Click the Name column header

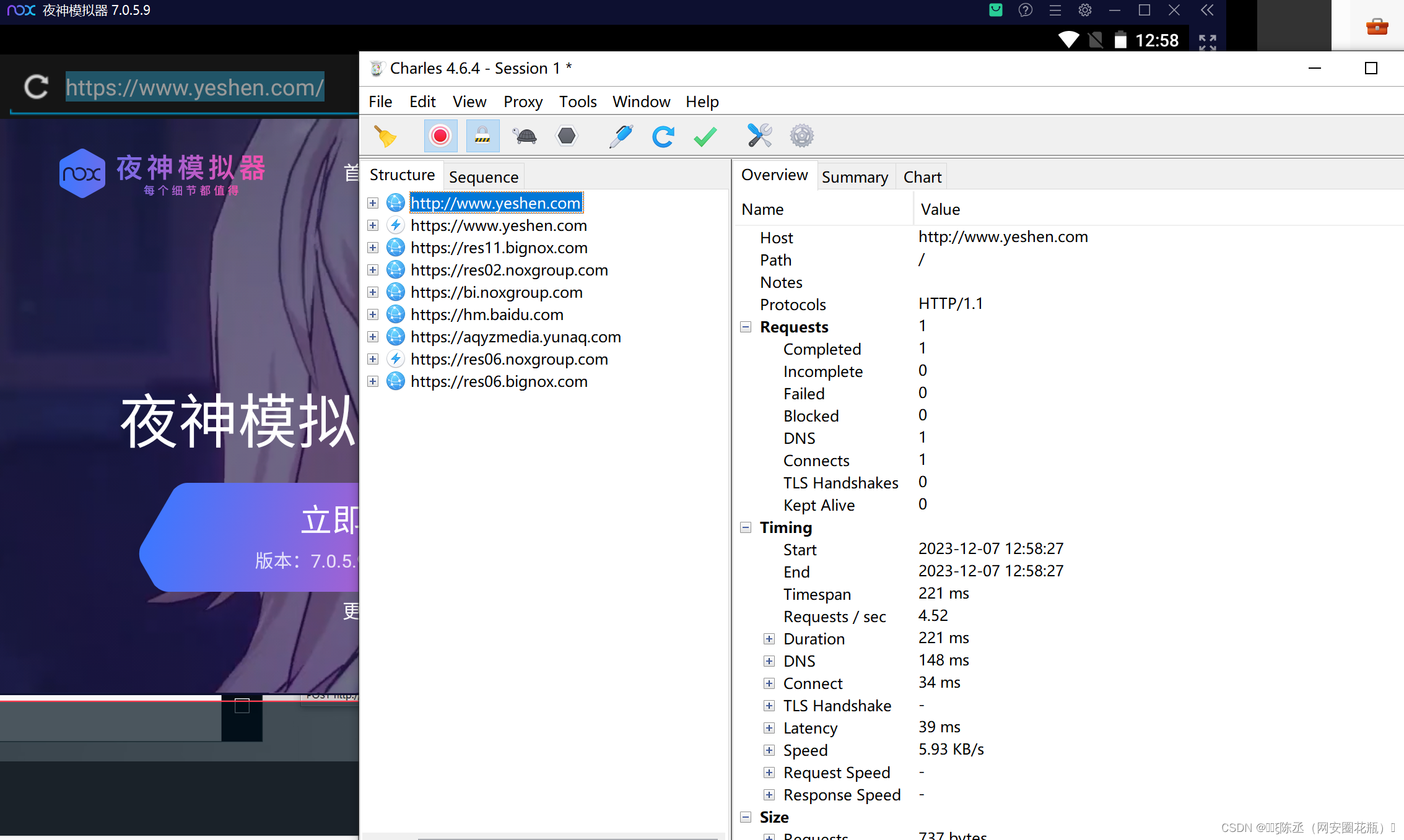(824, 209)
